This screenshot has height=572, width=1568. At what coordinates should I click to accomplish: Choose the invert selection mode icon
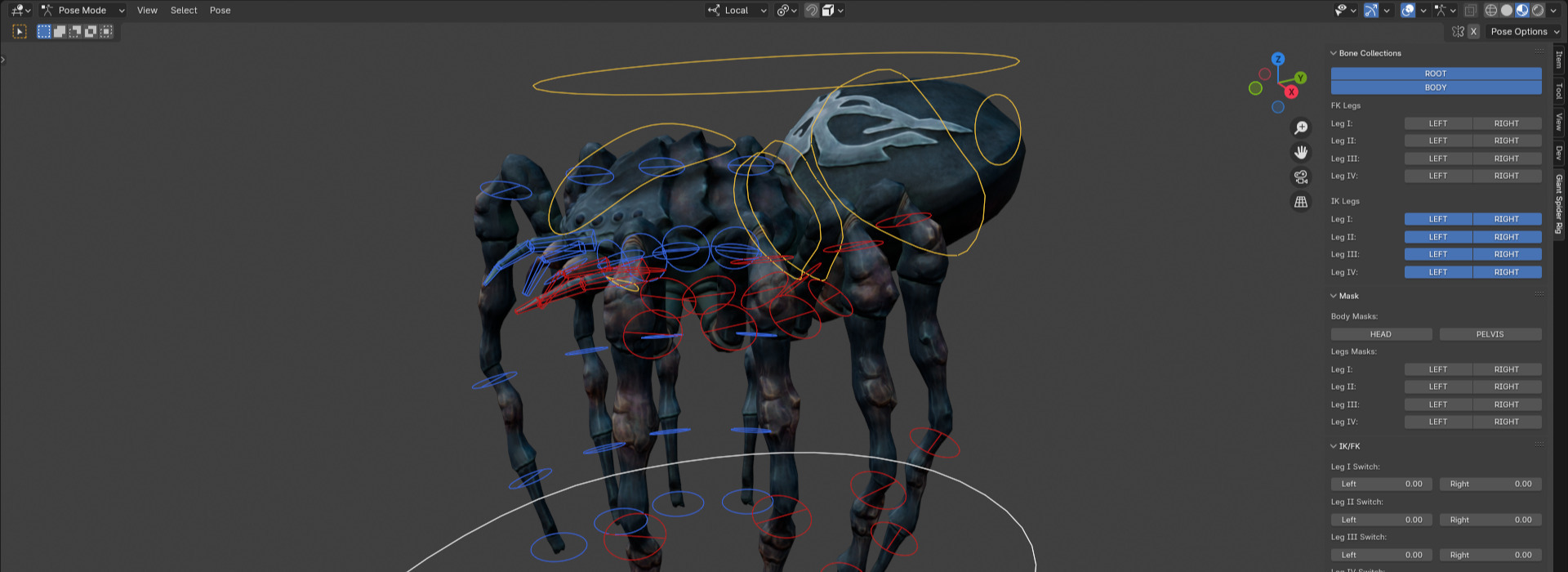91,32
